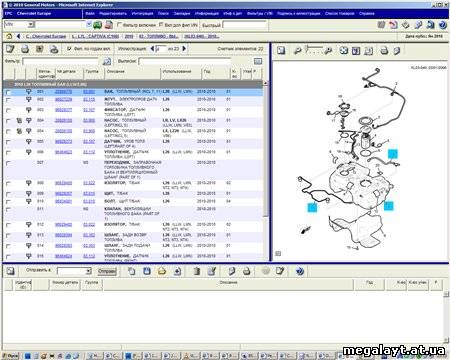Click the printer icon in illustration toolbar
Image resolution: width=450 pixels, height=360 pixels.
[384, 51]
